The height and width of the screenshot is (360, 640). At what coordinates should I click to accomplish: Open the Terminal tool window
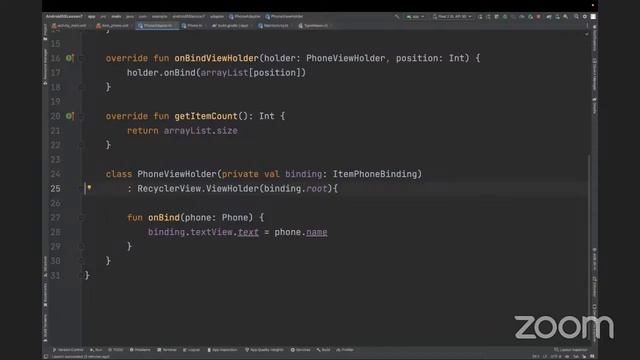(167, 350)
